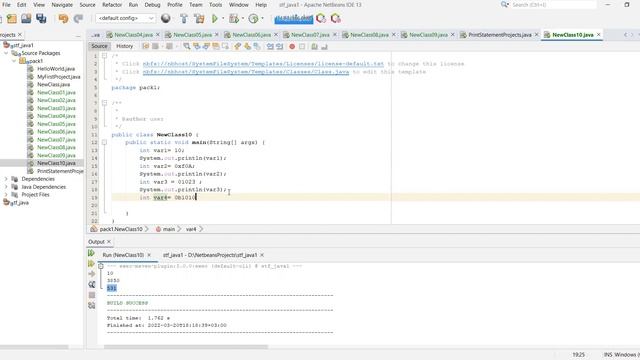Click the first profiler icon after memory bar
Image resolution: width=640 pixels, height=360 pixels.
(x=321, y=18)
